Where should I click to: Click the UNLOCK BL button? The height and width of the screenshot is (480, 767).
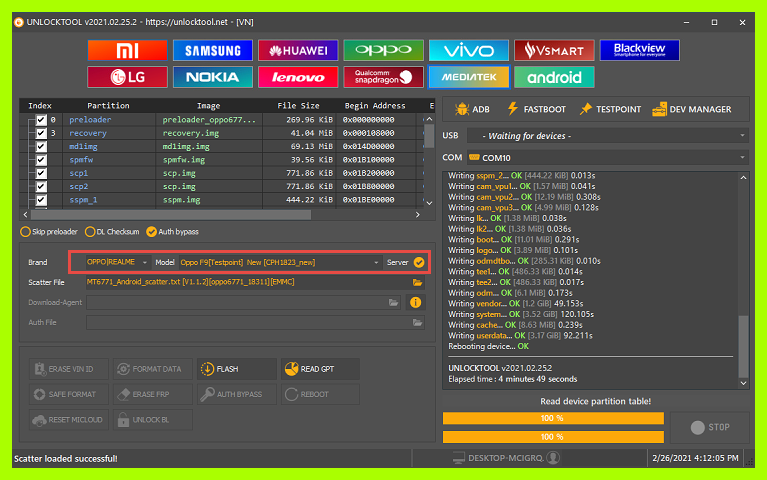pyautogui.click(x=153, y=420)
